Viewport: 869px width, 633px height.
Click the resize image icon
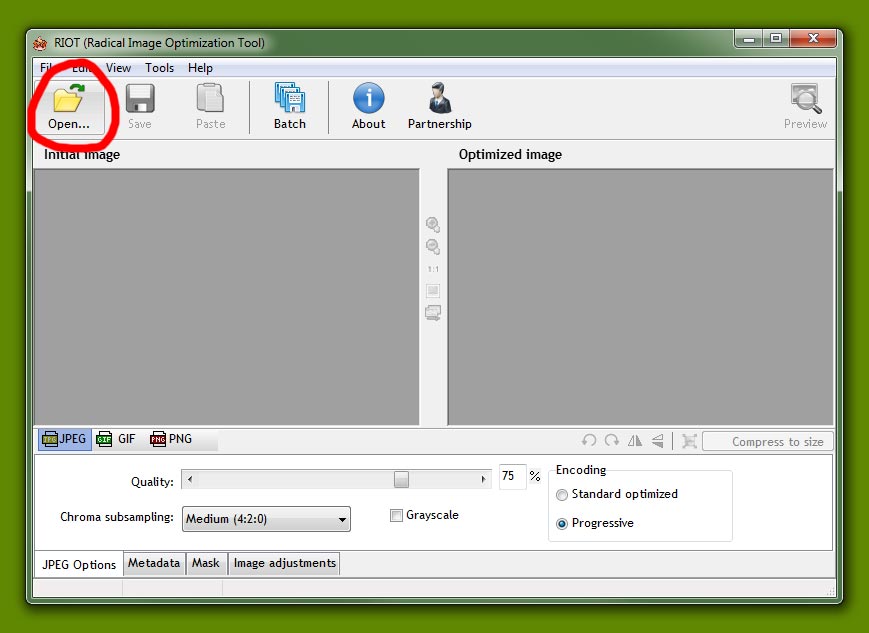pos(689,441)
